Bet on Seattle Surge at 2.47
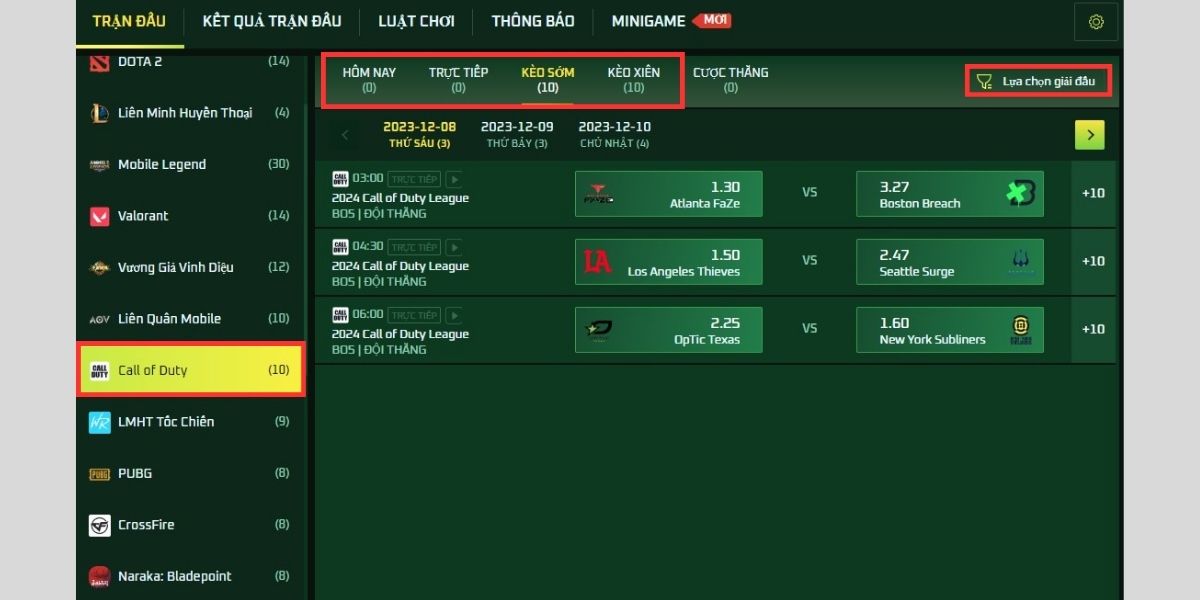This screenshot has width=1200, height=600. click(x=950, y=262)
